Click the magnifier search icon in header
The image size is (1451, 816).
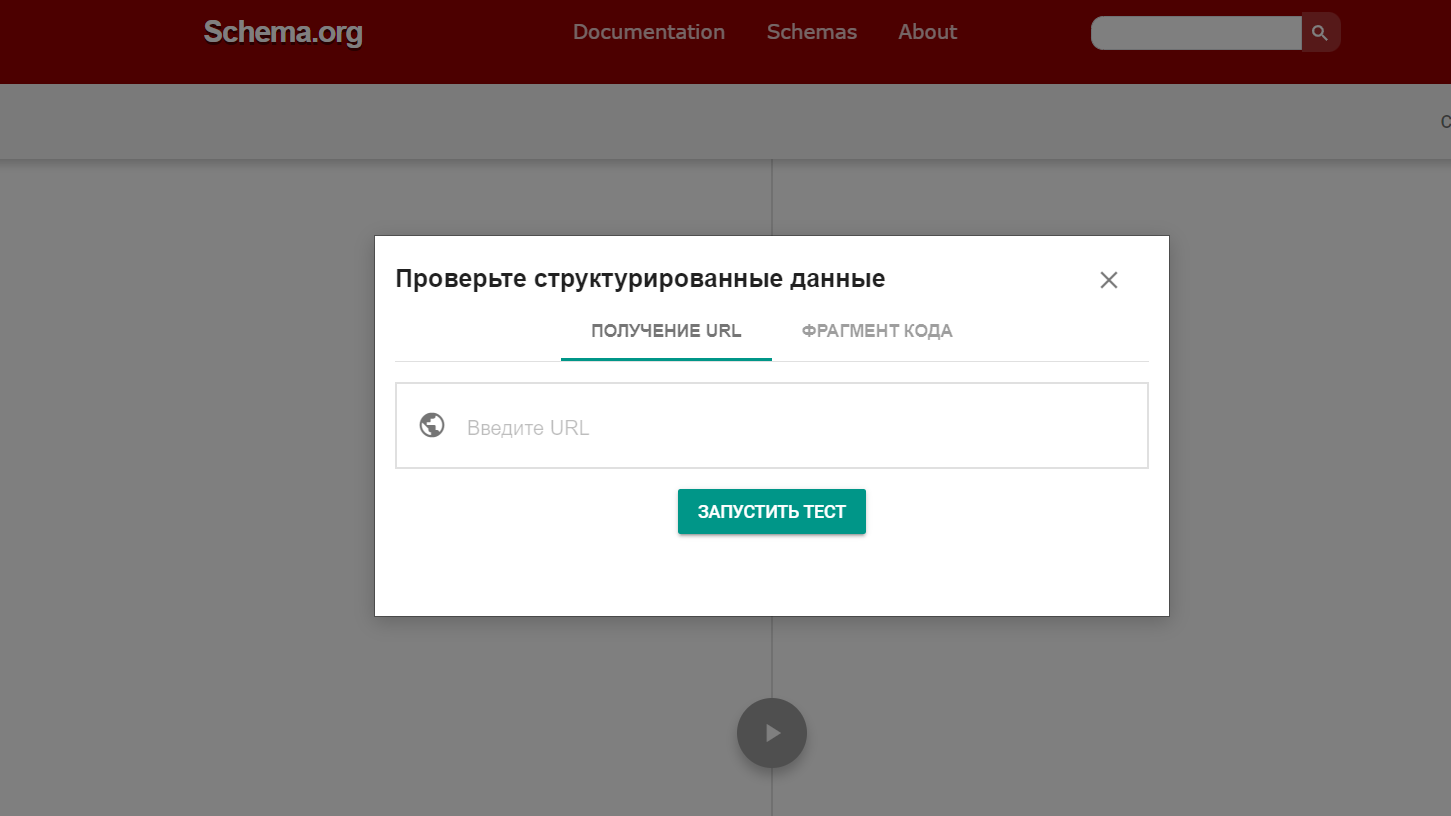coord(1320,33)
